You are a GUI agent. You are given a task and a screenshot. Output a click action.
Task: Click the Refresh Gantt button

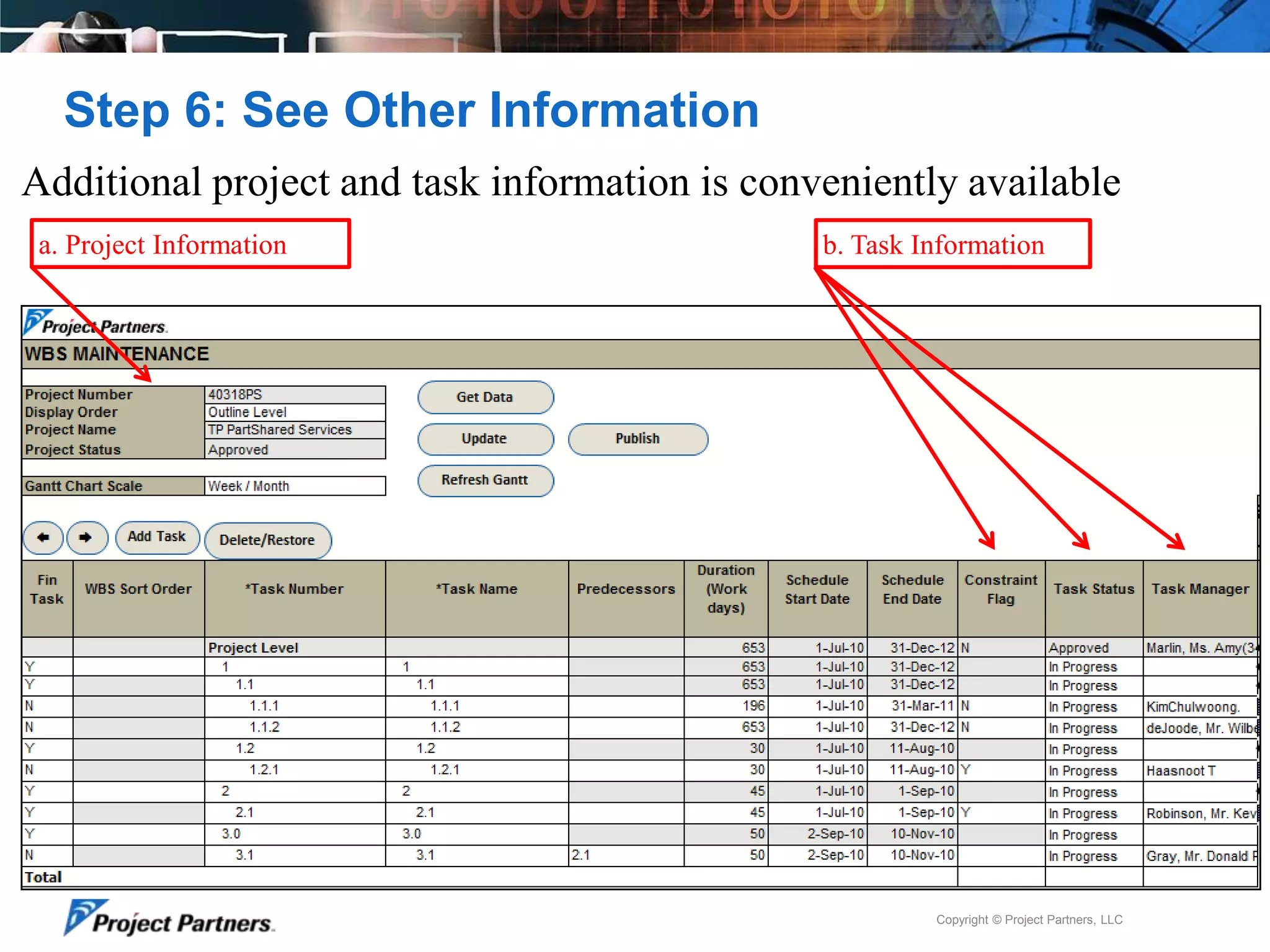tap(486, 480)
